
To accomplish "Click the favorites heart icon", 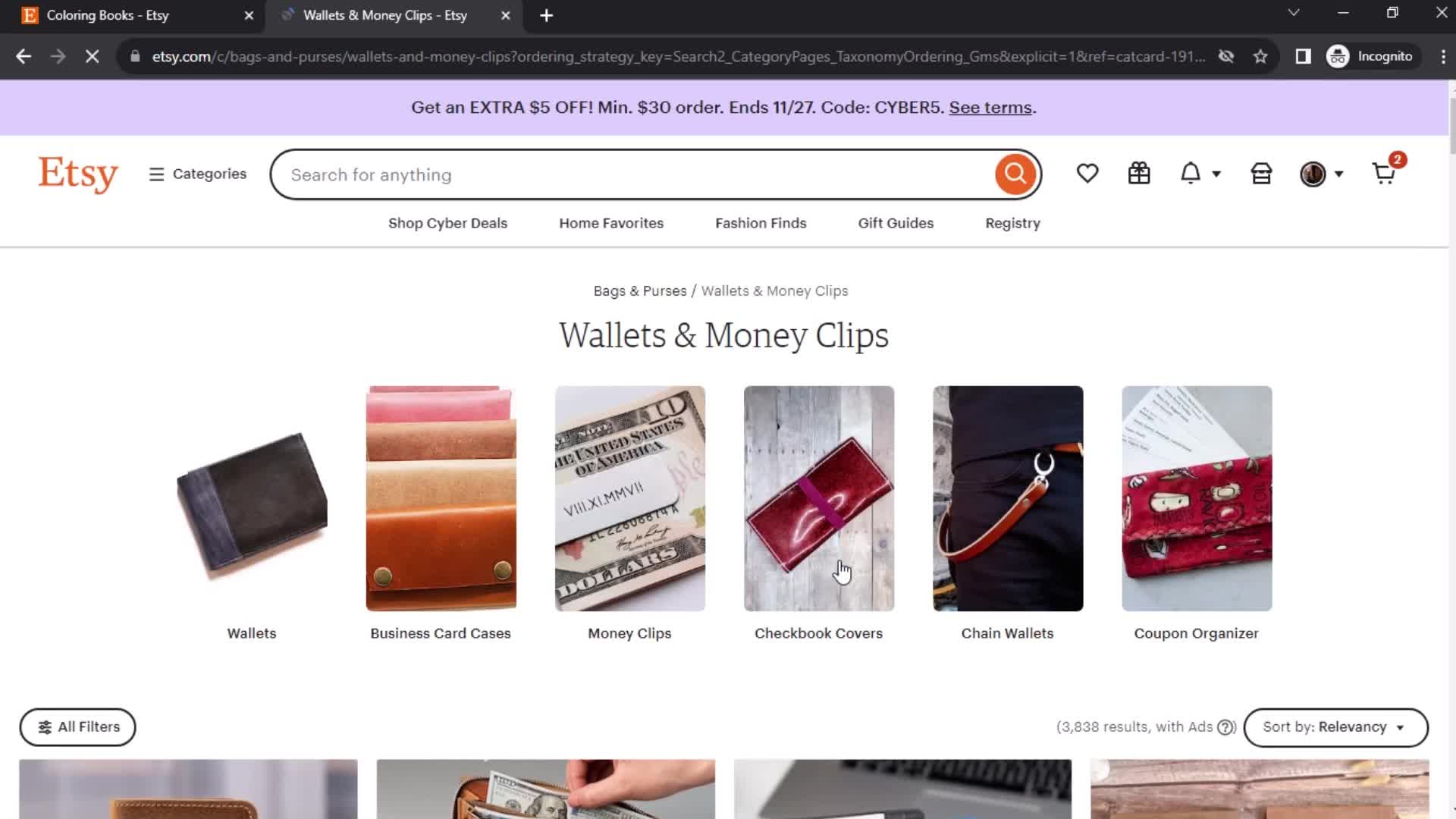I will point(1087,173).
